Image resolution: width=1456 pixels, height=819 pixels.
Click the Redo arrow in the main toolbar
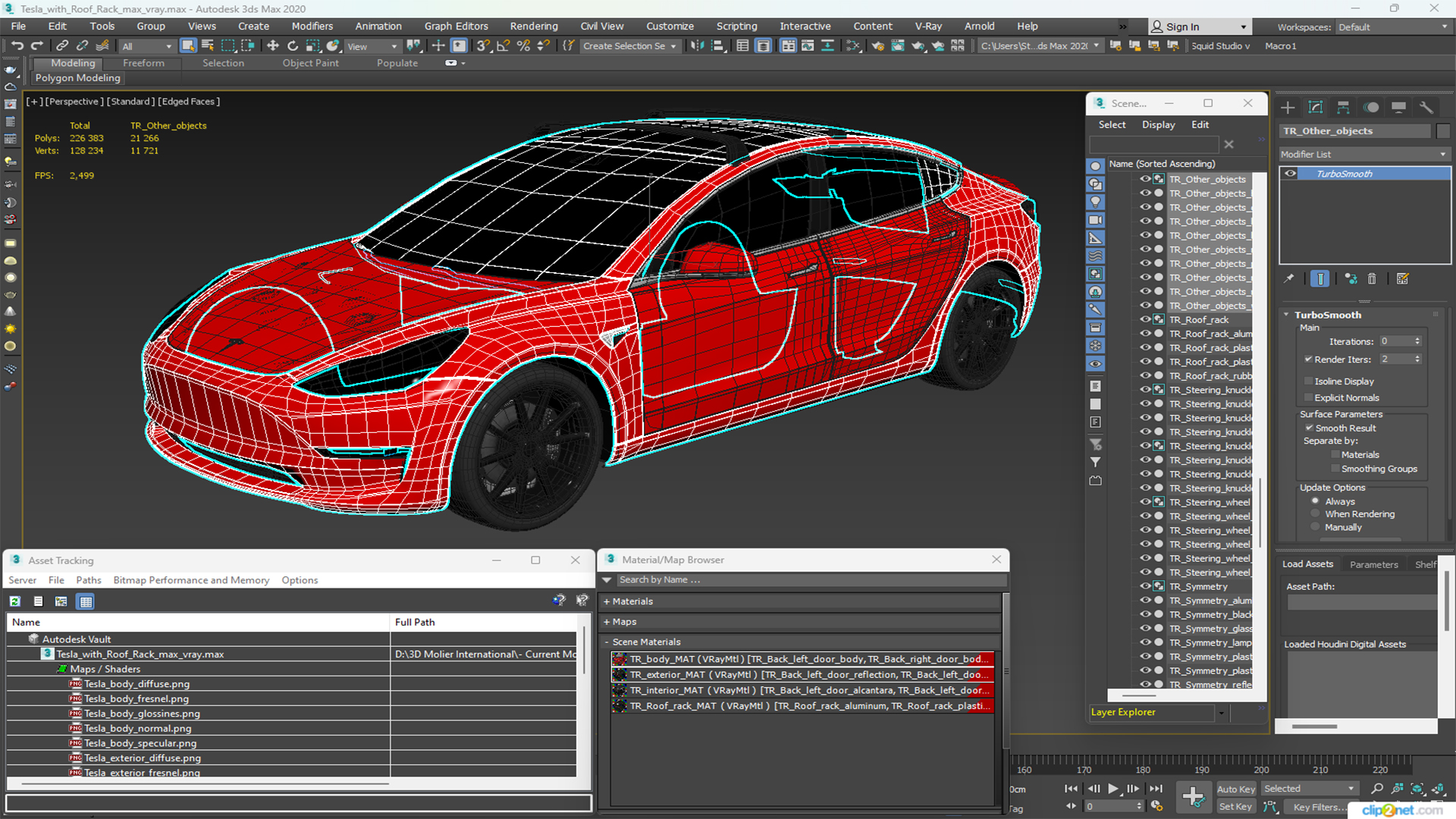[36, 46]
